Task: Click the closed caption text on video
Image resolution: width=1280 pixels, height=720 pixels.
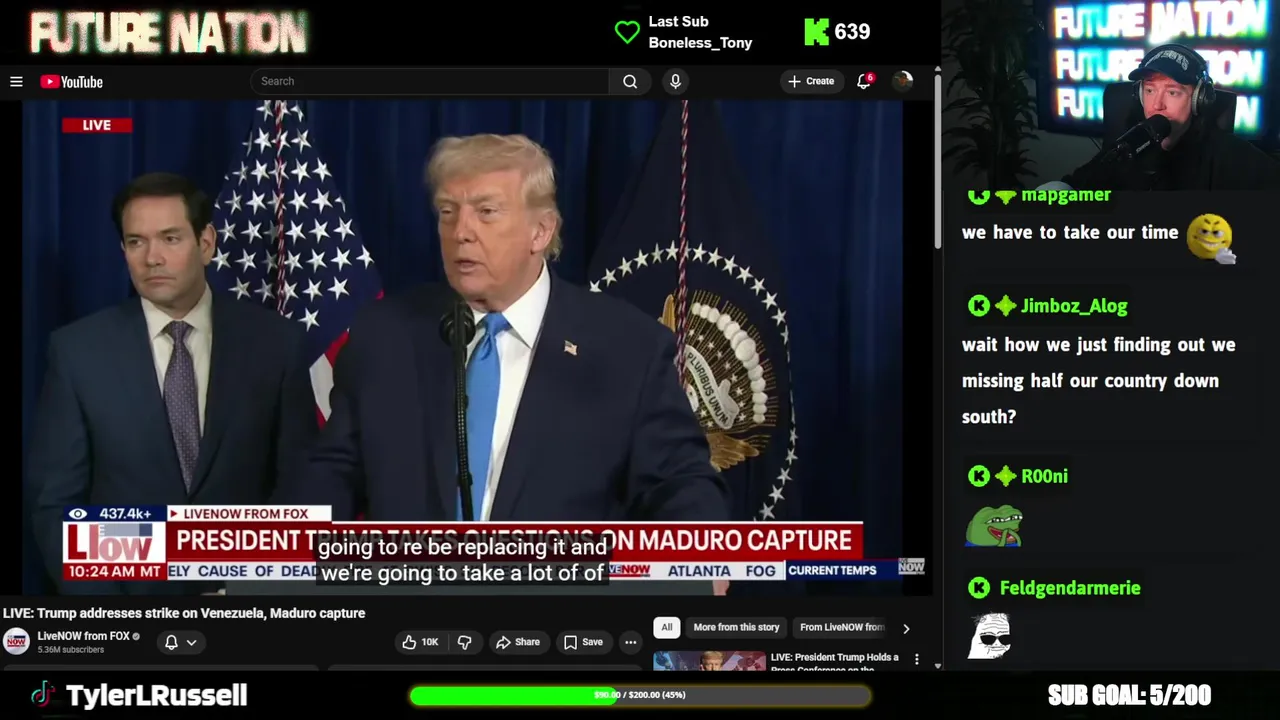Action: 464,560
